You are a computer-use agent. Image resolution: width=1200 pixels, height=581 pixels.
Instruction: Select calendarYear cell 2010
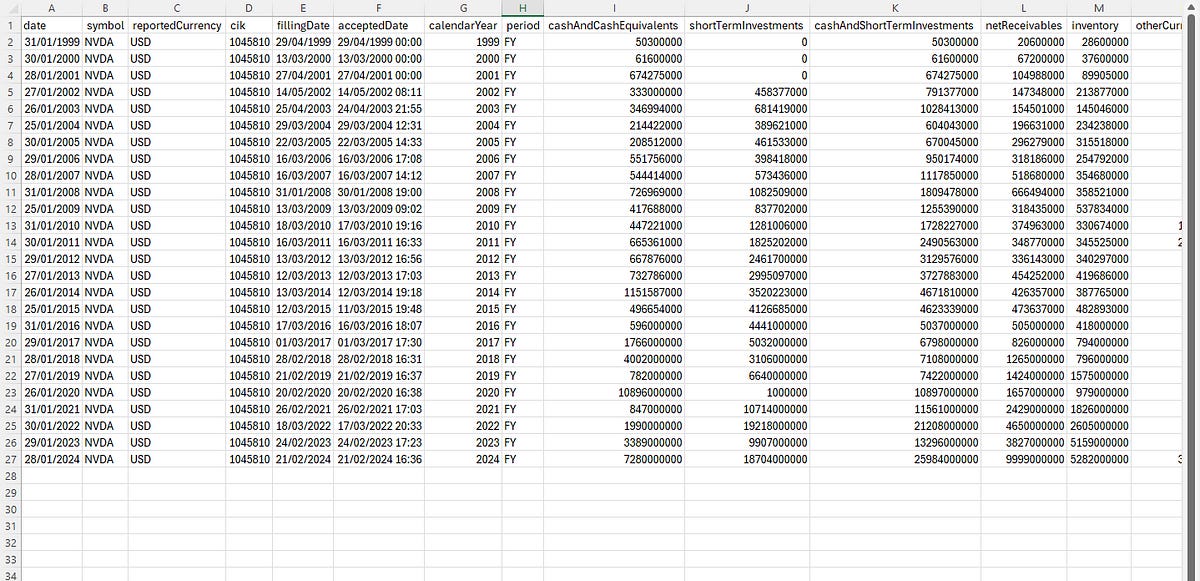[462, 226]
